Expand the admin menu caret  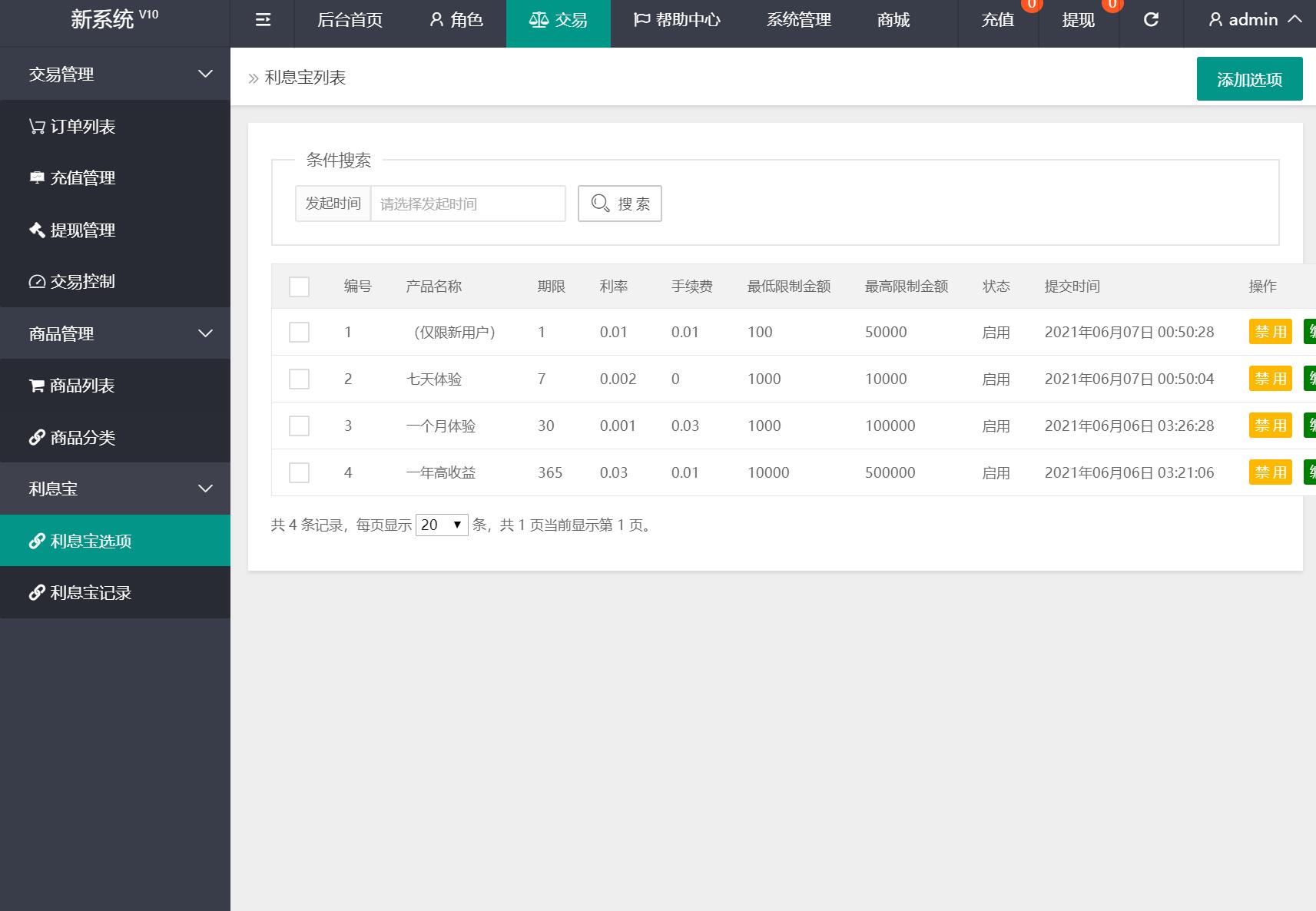point(1294,19)
